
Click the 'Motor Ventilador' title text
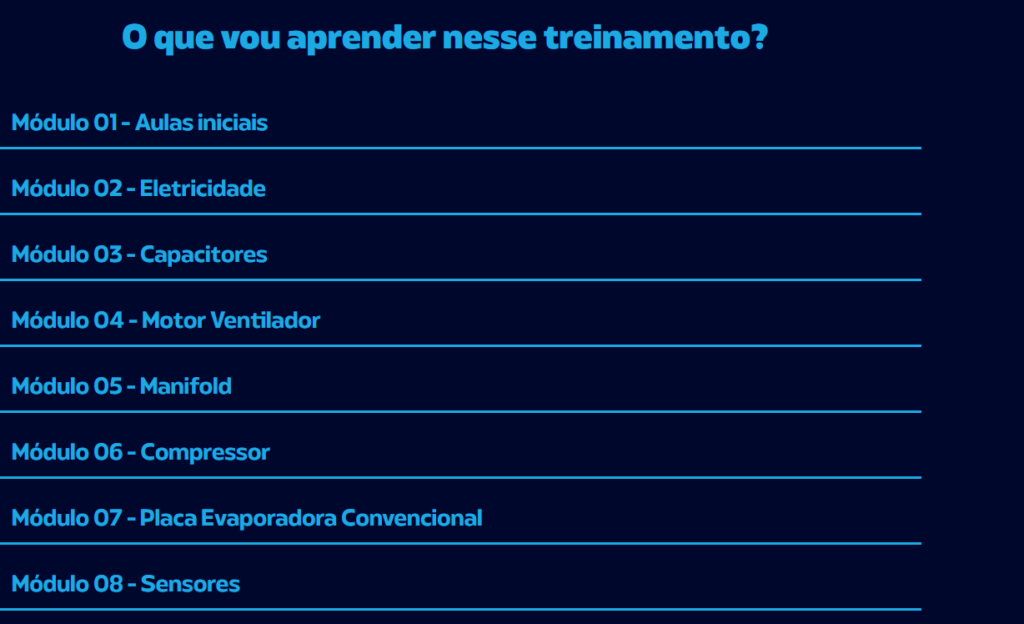[x=231, y=320]
